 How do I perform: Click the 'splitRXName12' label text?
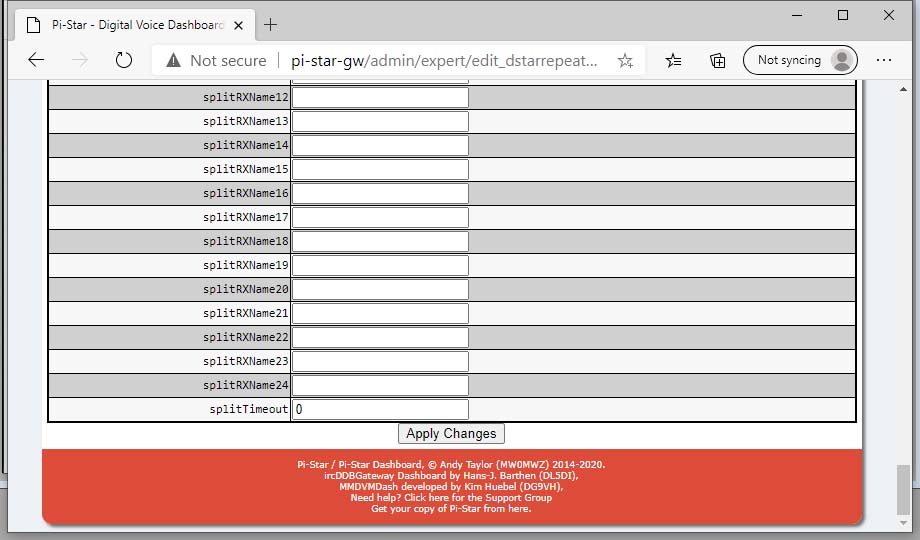tap(246, 97)
